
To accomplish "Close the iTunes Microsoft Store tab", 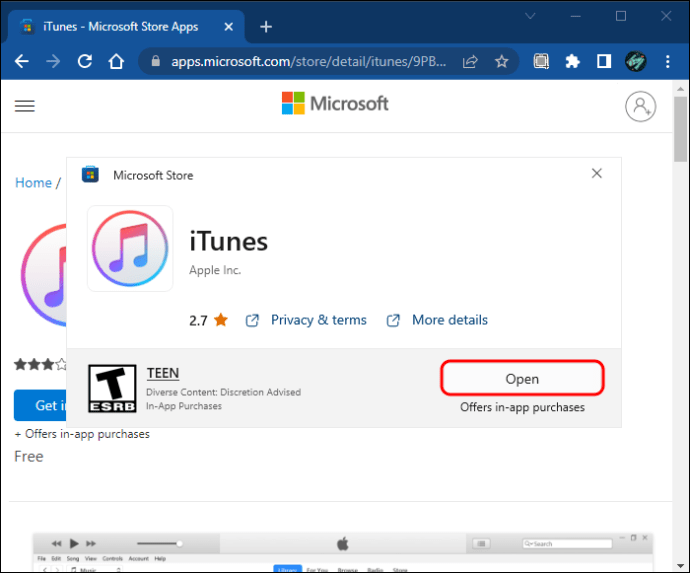I will coord(228,27).
